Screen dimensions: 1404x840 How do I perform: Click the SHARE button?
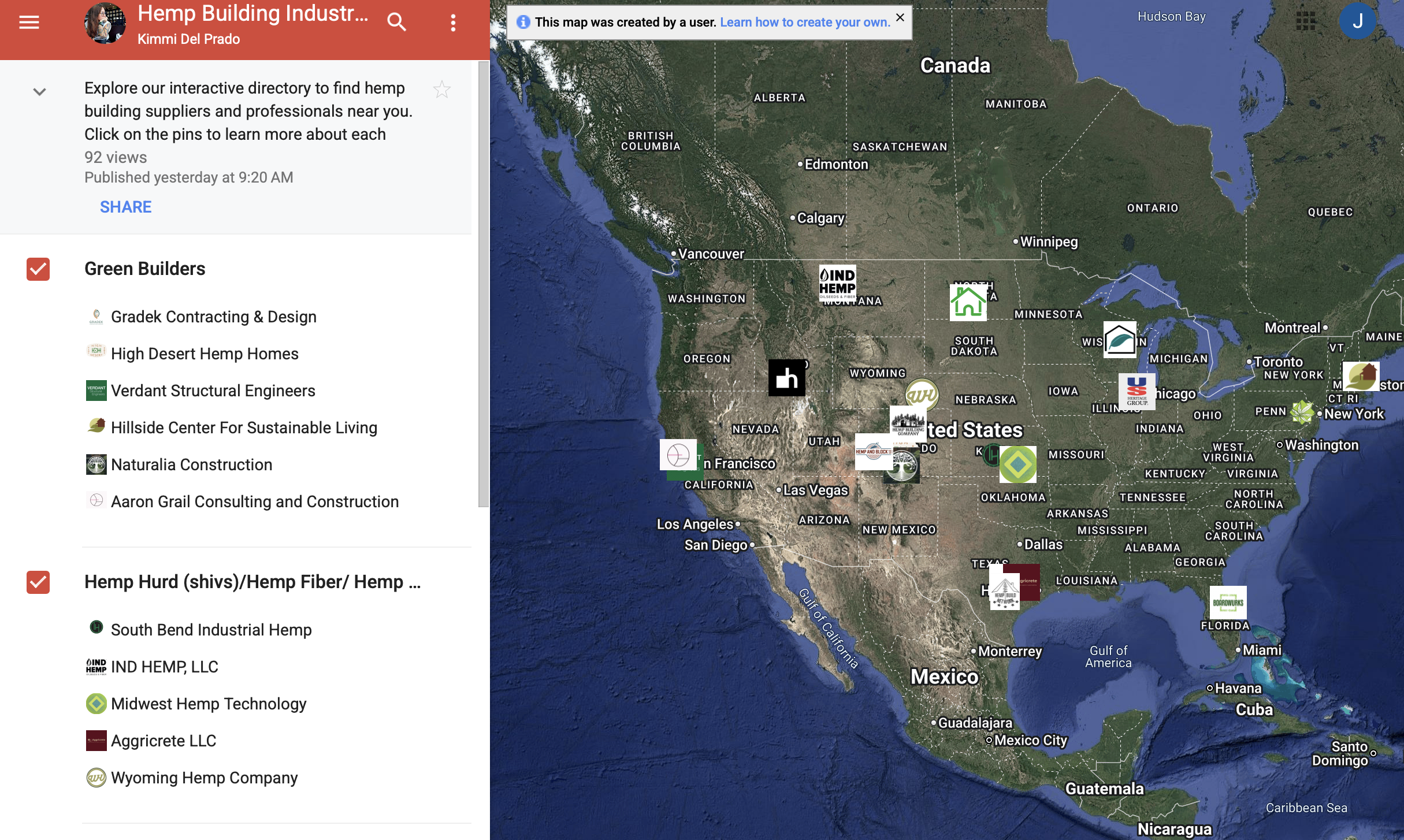(x=125, y=207)
